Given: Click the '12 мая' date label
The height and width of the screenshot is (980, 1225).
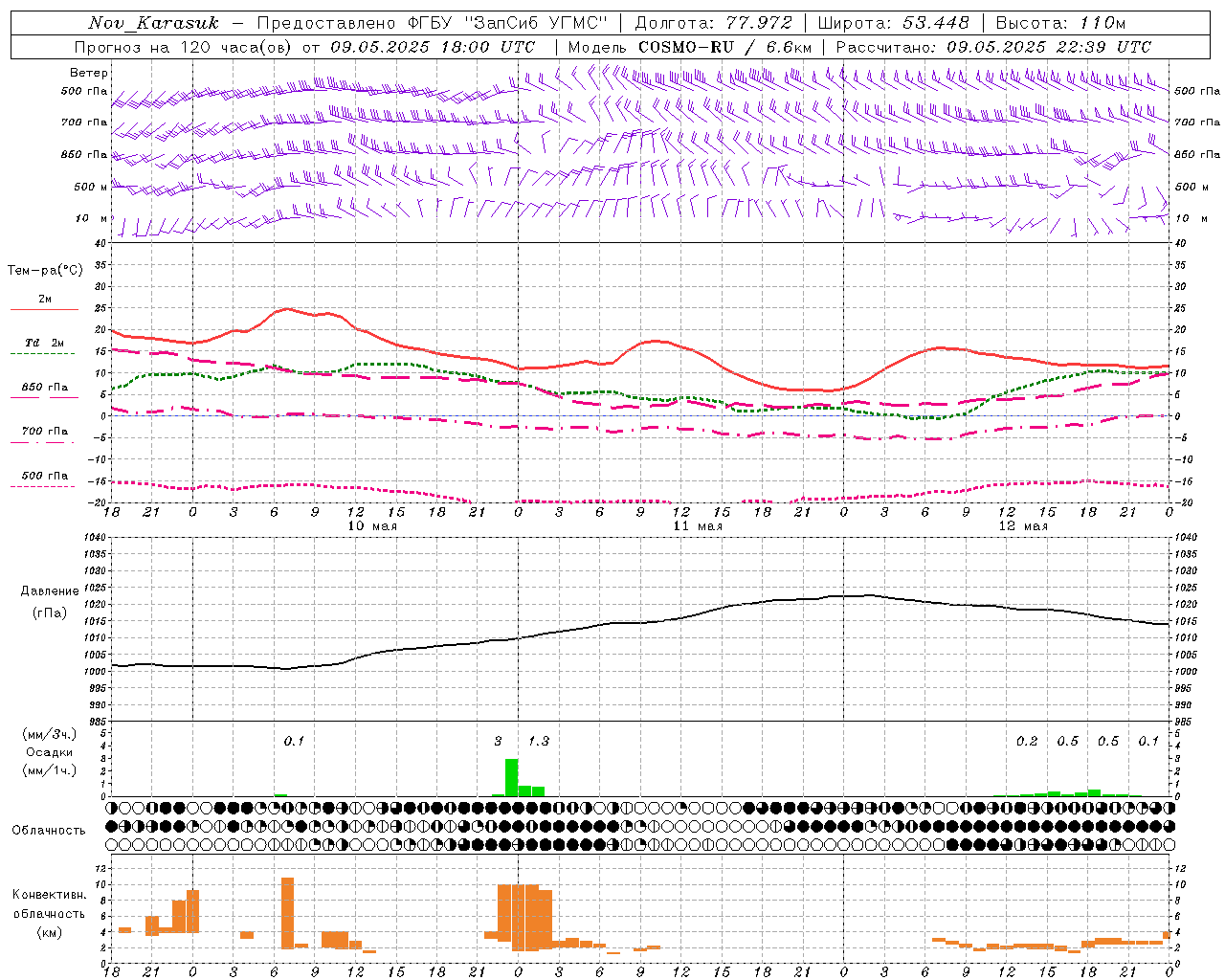Looking at the screenshot, I should pyautogui.click(x=1022, y=526).
